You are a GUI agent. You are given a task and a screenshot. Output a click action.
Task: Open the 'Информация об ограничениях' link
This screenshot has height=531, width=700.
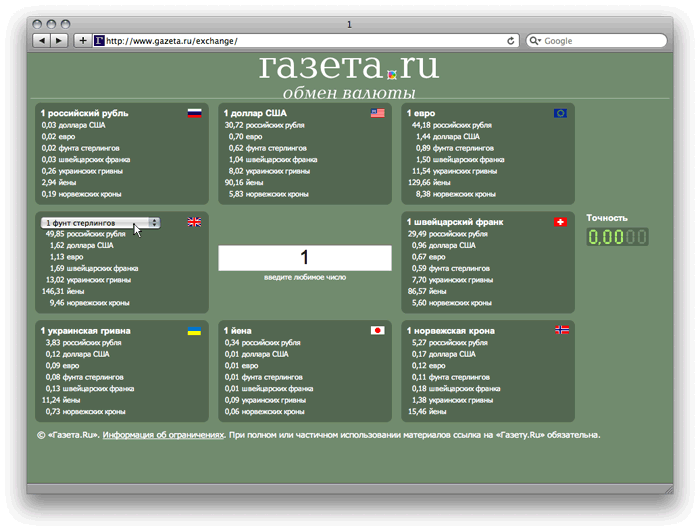click(162, 435)
